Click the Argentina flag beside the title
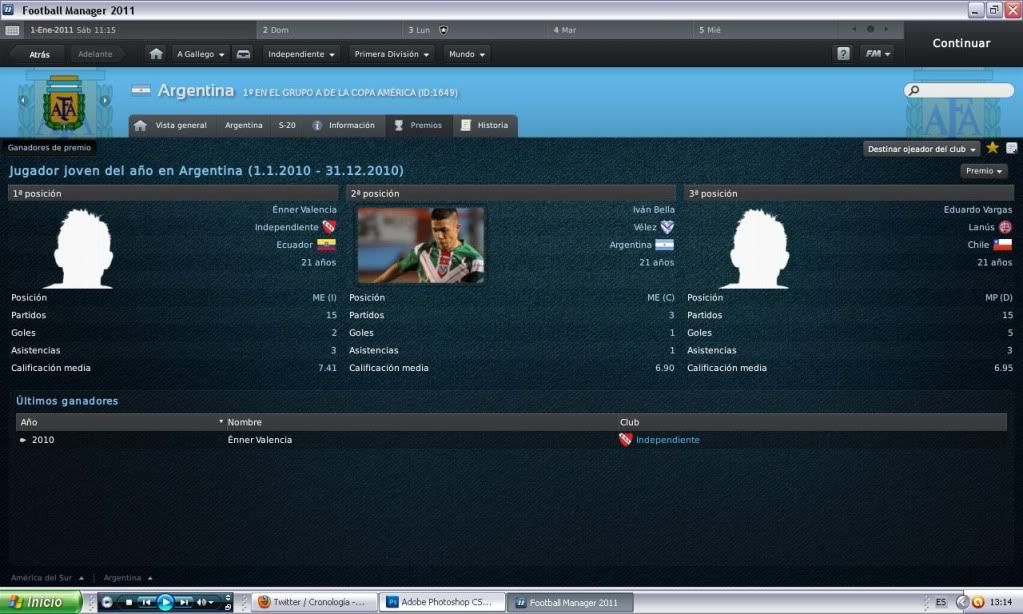This screenshot has height=614, width=1023. pyautogui.click(x=140, y=90)
